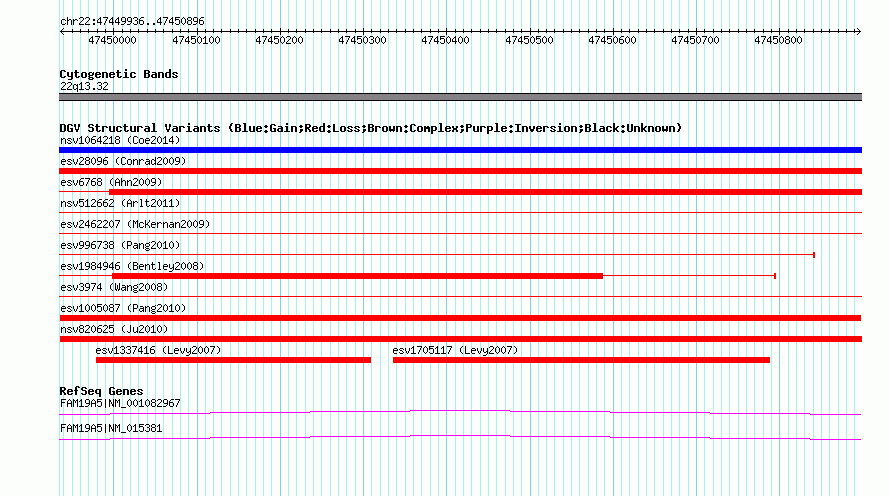Click the magenta intron line for NM_015381
This screenshot has width=890, height=496.
click(x=460, y=437)
